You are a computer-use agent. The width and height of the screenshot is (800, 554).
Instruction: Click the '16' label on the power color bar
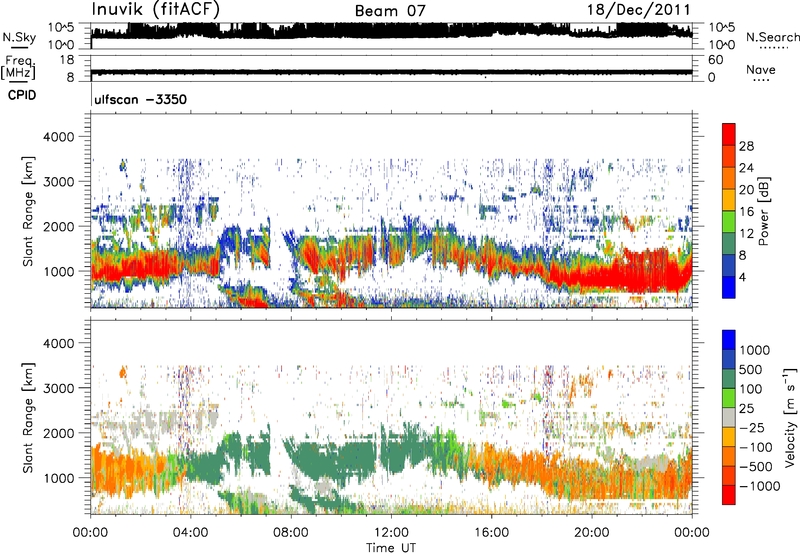click(x=746, y=212)
